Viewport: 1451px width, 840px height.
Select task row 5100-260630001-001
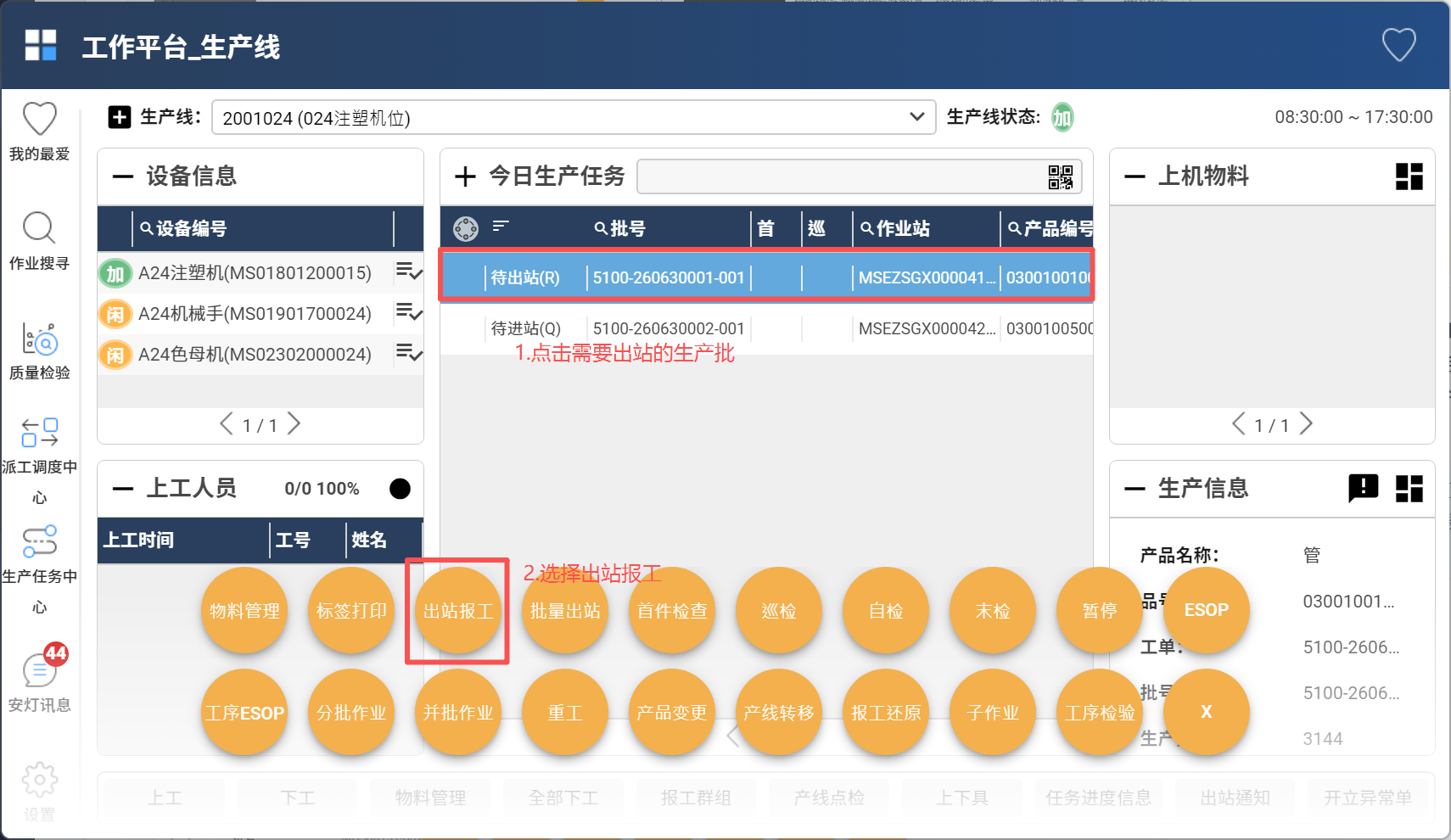pos(766,277)
